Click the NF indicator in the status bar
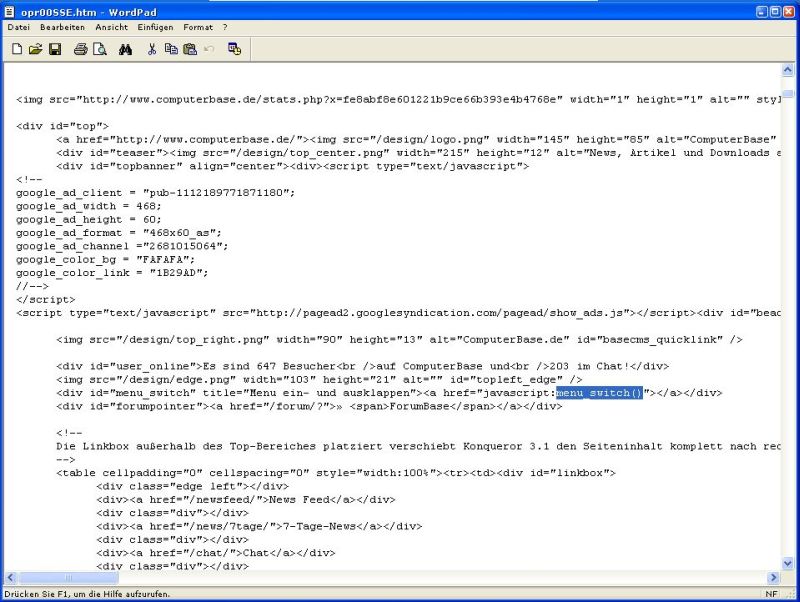 (771, 594)
